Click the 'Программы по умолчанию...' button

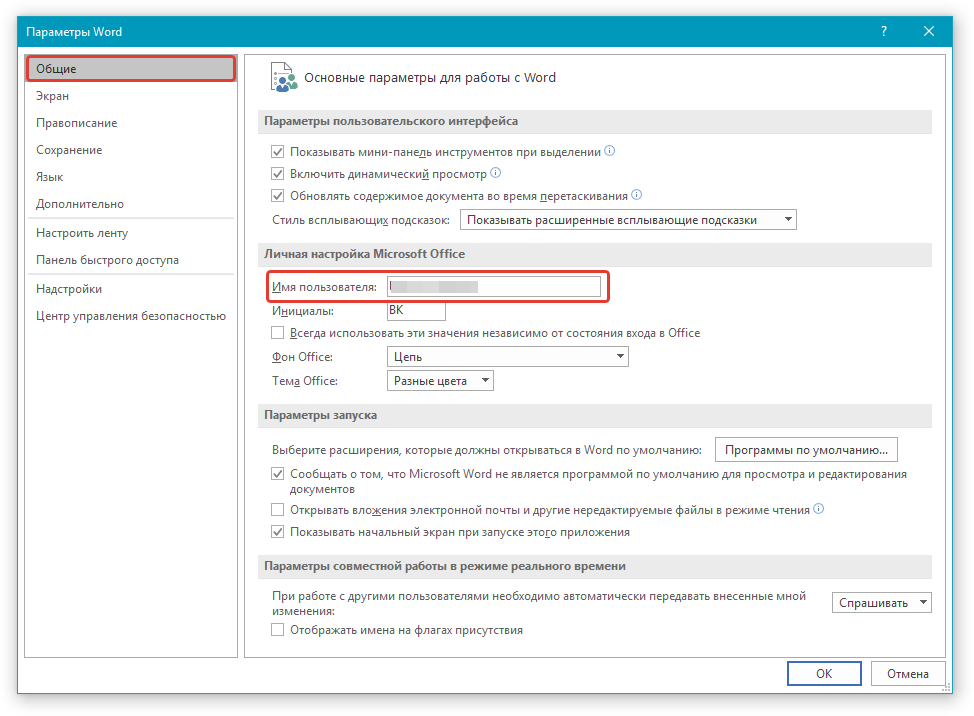pos(806,450)
